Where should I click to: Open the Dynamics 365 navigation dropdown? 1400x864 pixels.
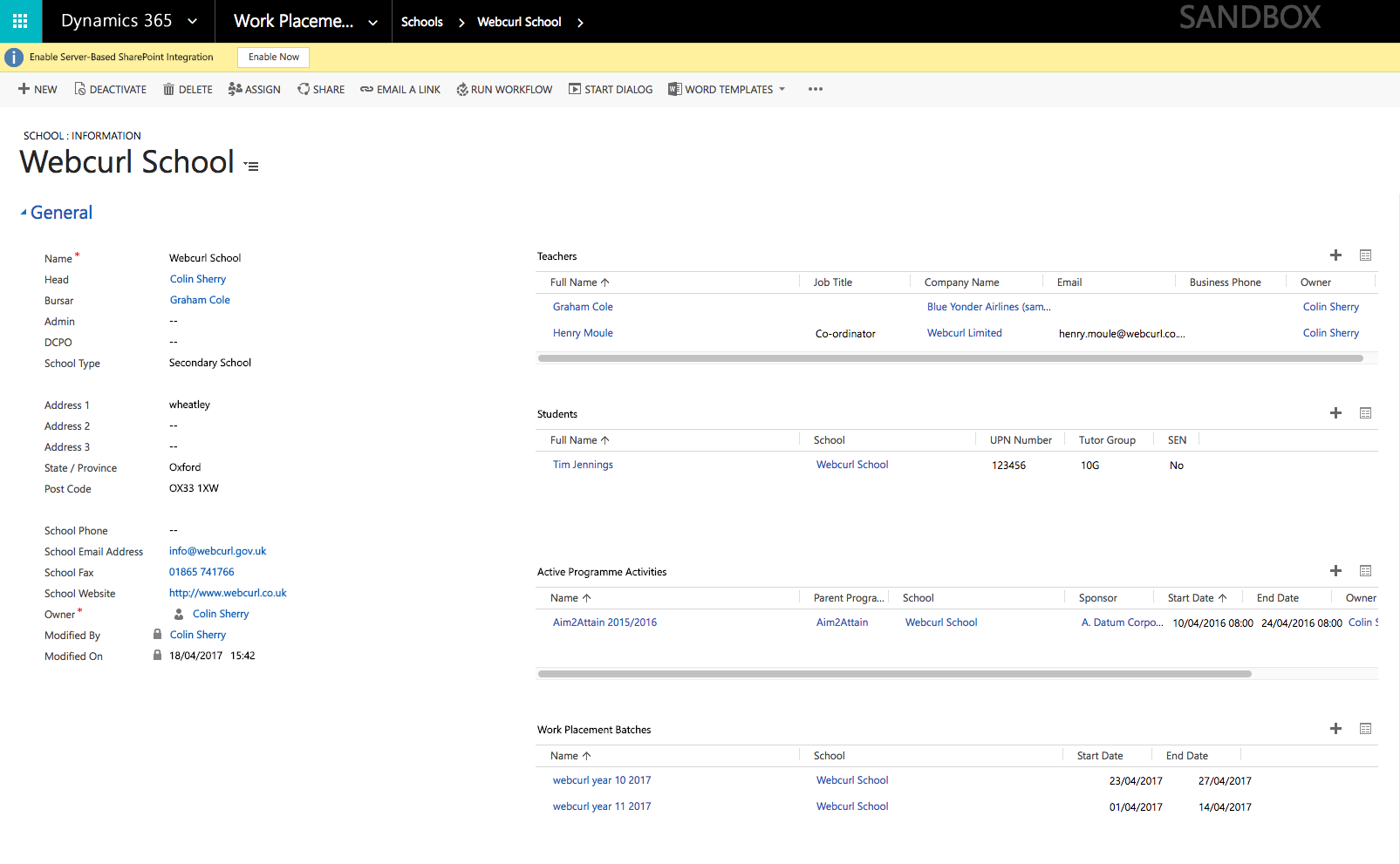194,21
